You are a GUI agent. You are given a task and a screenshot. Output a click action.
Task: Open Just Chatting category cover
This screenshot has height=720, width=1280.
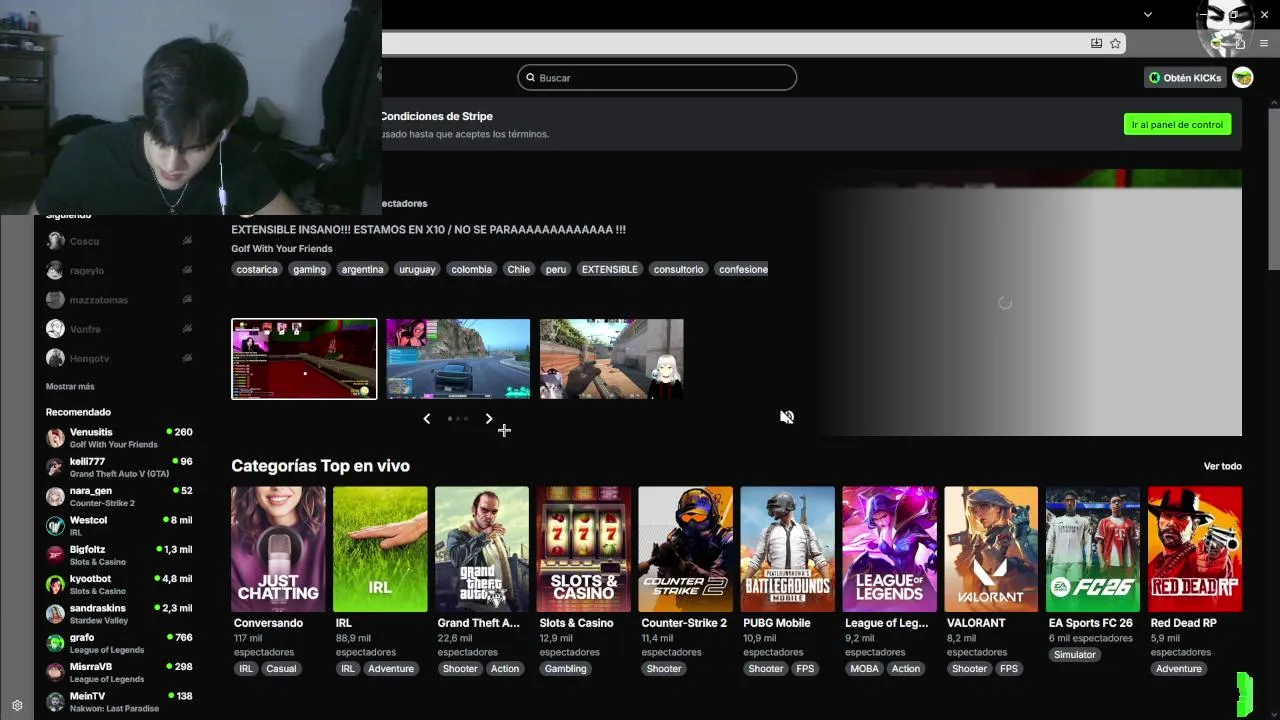278,549
